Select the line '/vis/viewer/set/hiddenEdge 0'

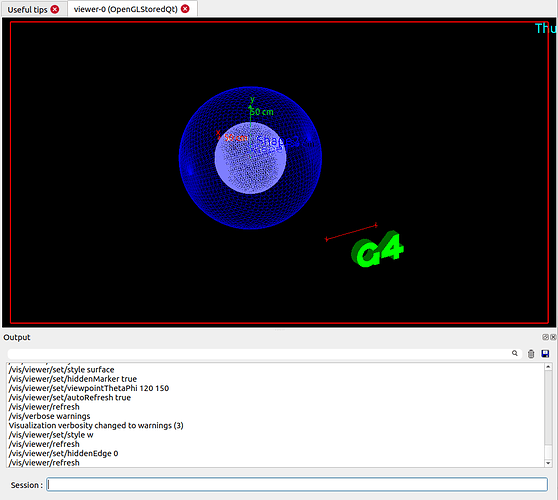(63, 453)
